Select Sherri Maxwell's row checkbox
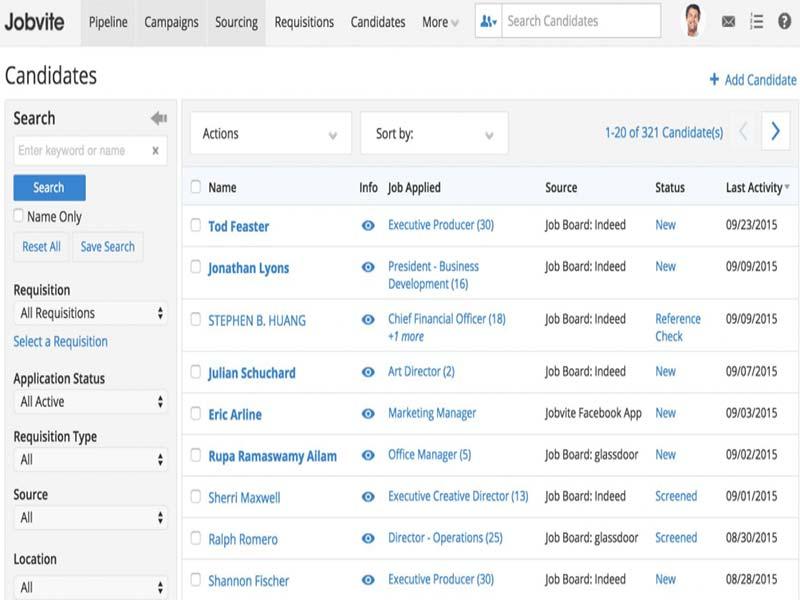 [x=195, y=496]
